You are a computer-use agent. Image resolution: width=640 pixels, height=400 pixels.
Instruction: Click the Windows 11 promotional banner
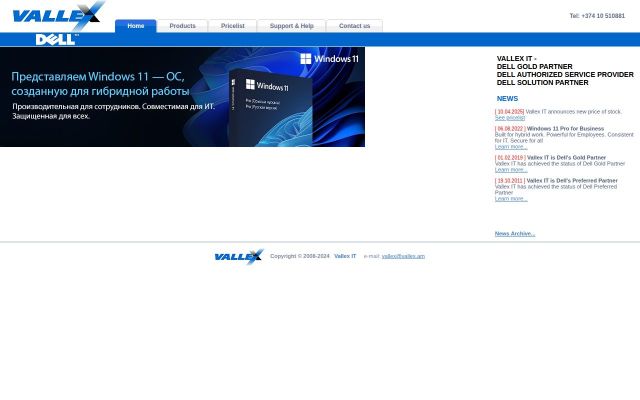182,97
